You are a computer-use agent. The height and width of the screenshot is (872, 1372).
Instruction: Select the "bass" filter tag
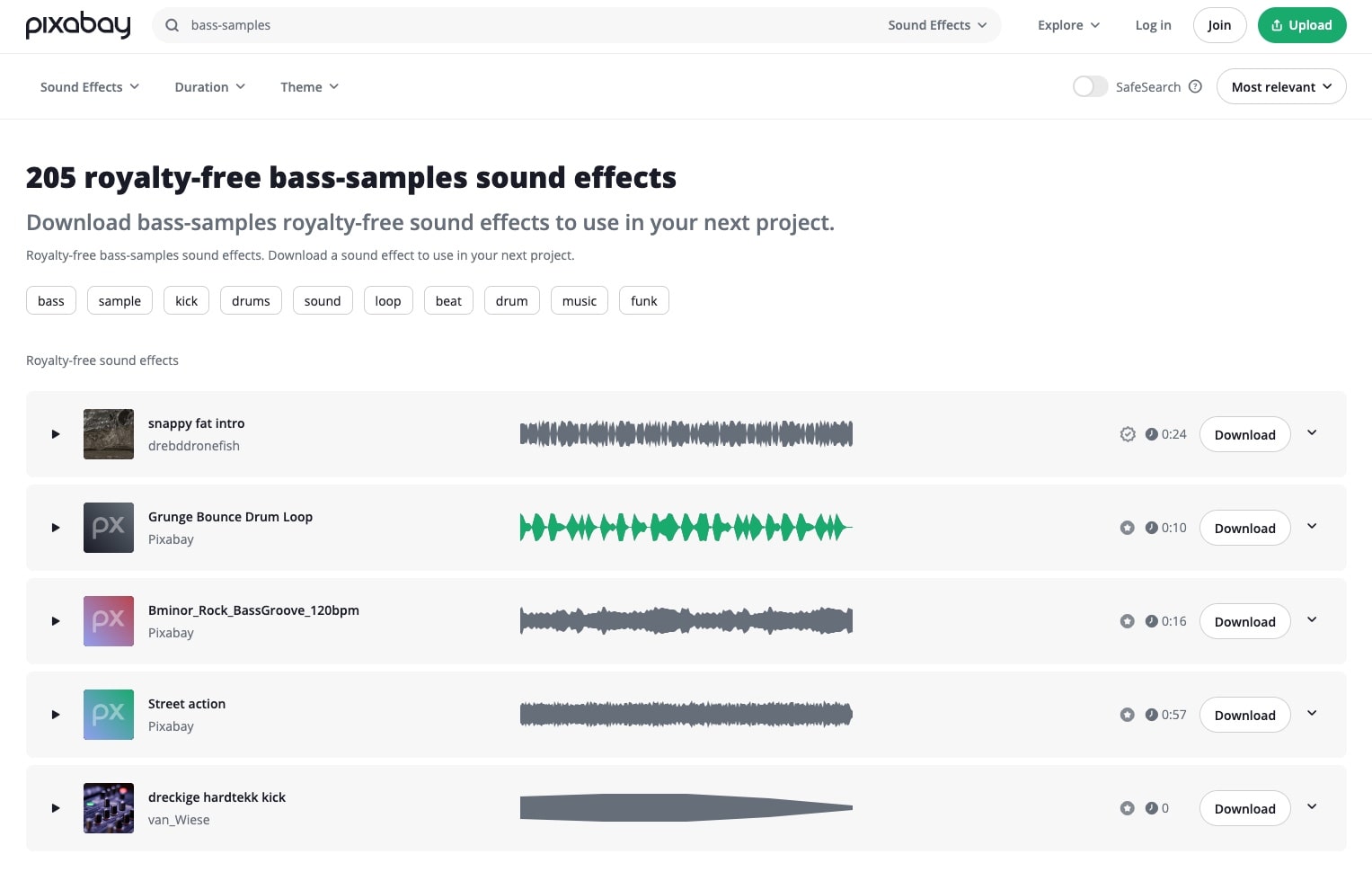51,300
